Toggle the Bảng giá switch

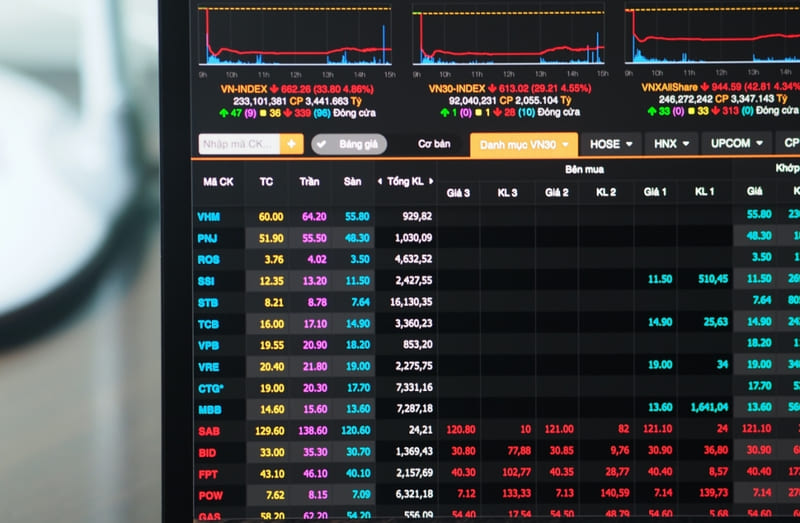349,144
